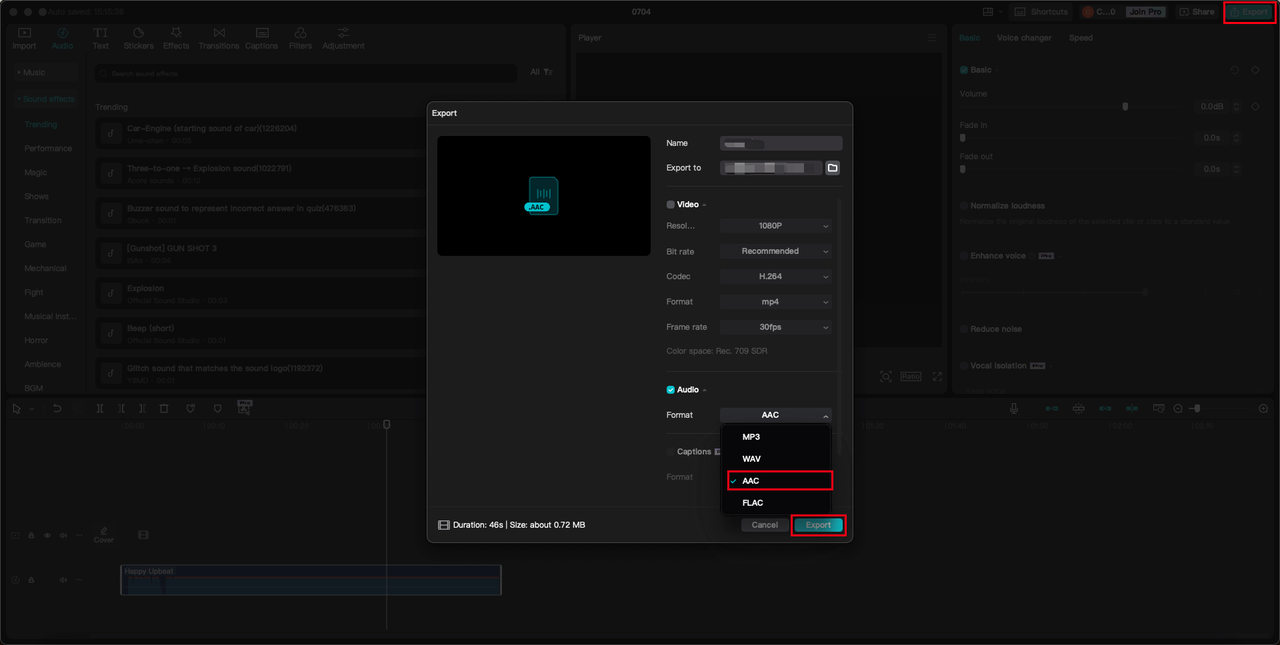Click the Filters icon in the top toolbar
This screenshot has width=1280, height=645.
[x=300, y=39]
